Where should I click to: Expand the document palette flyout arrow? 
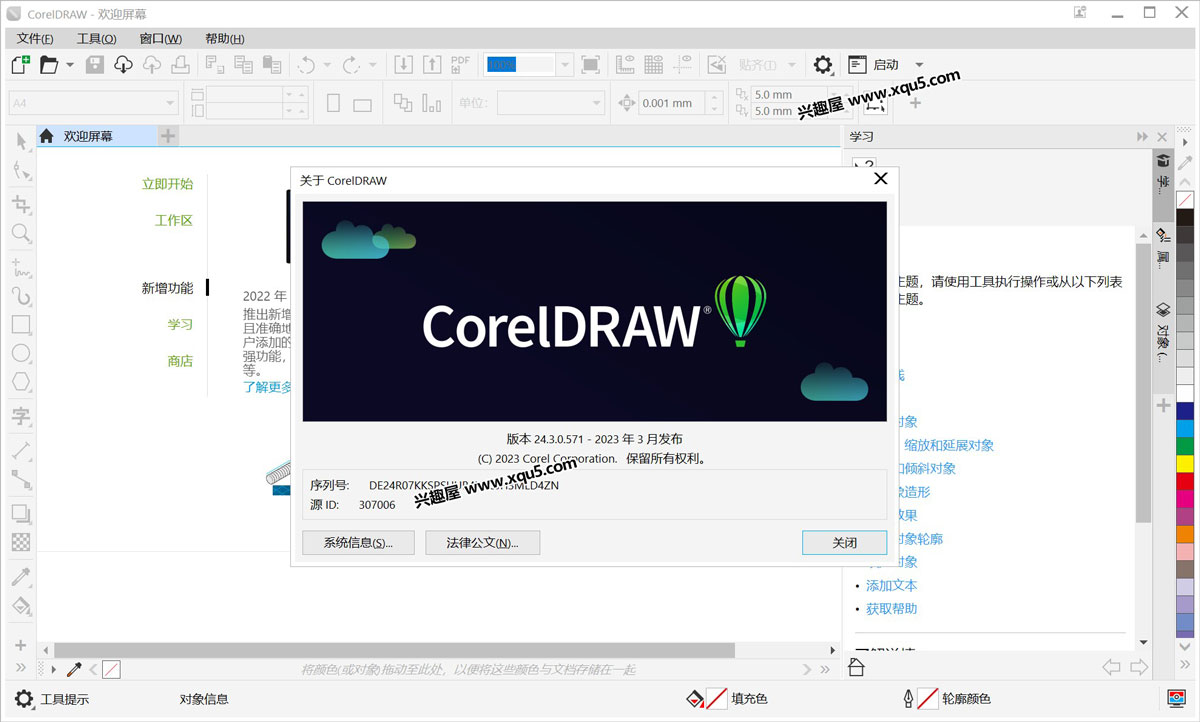point(53,669)
